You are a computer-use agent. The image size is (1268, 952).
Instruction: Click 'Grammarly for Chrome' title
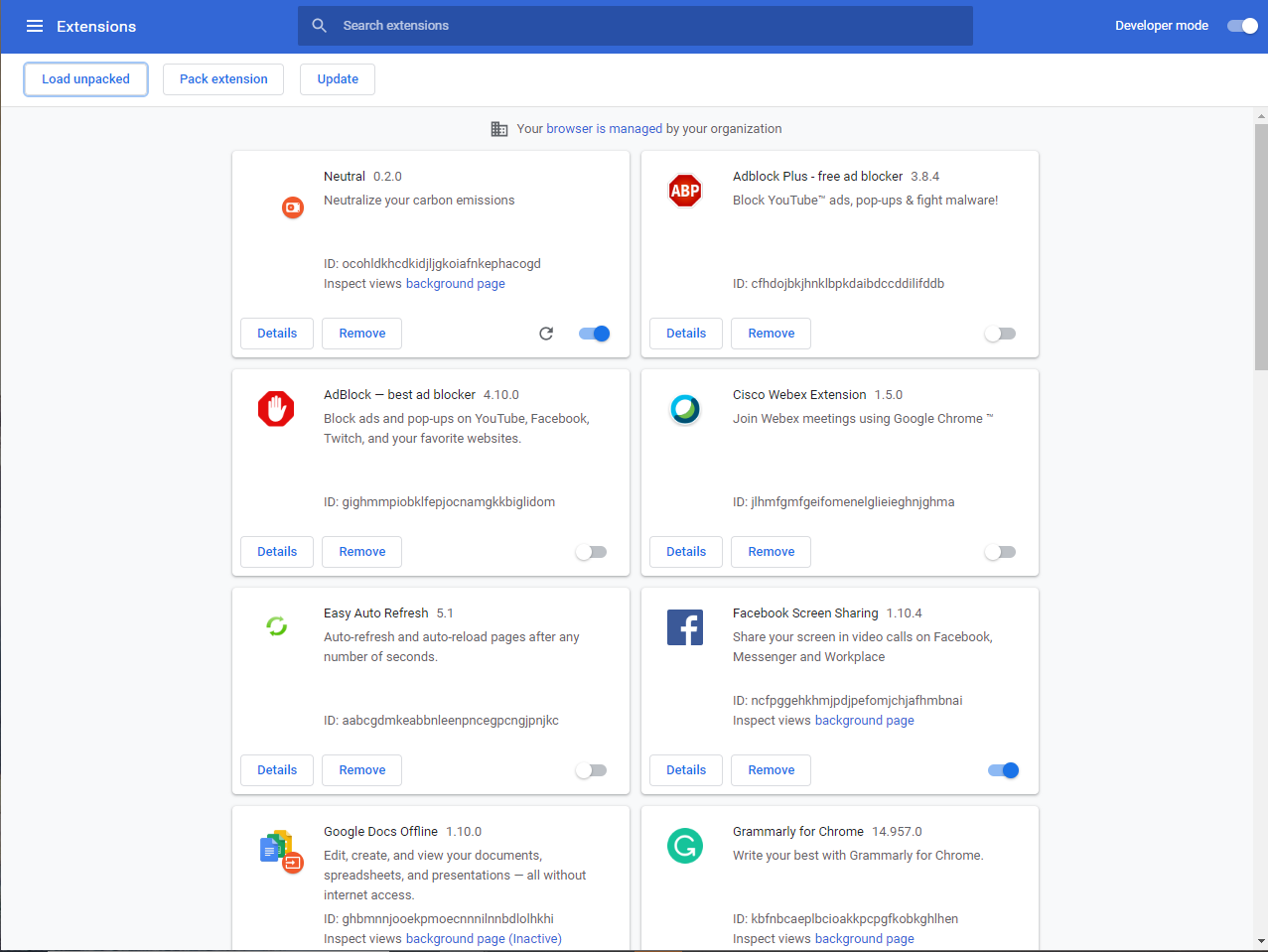tap(798, 832)
